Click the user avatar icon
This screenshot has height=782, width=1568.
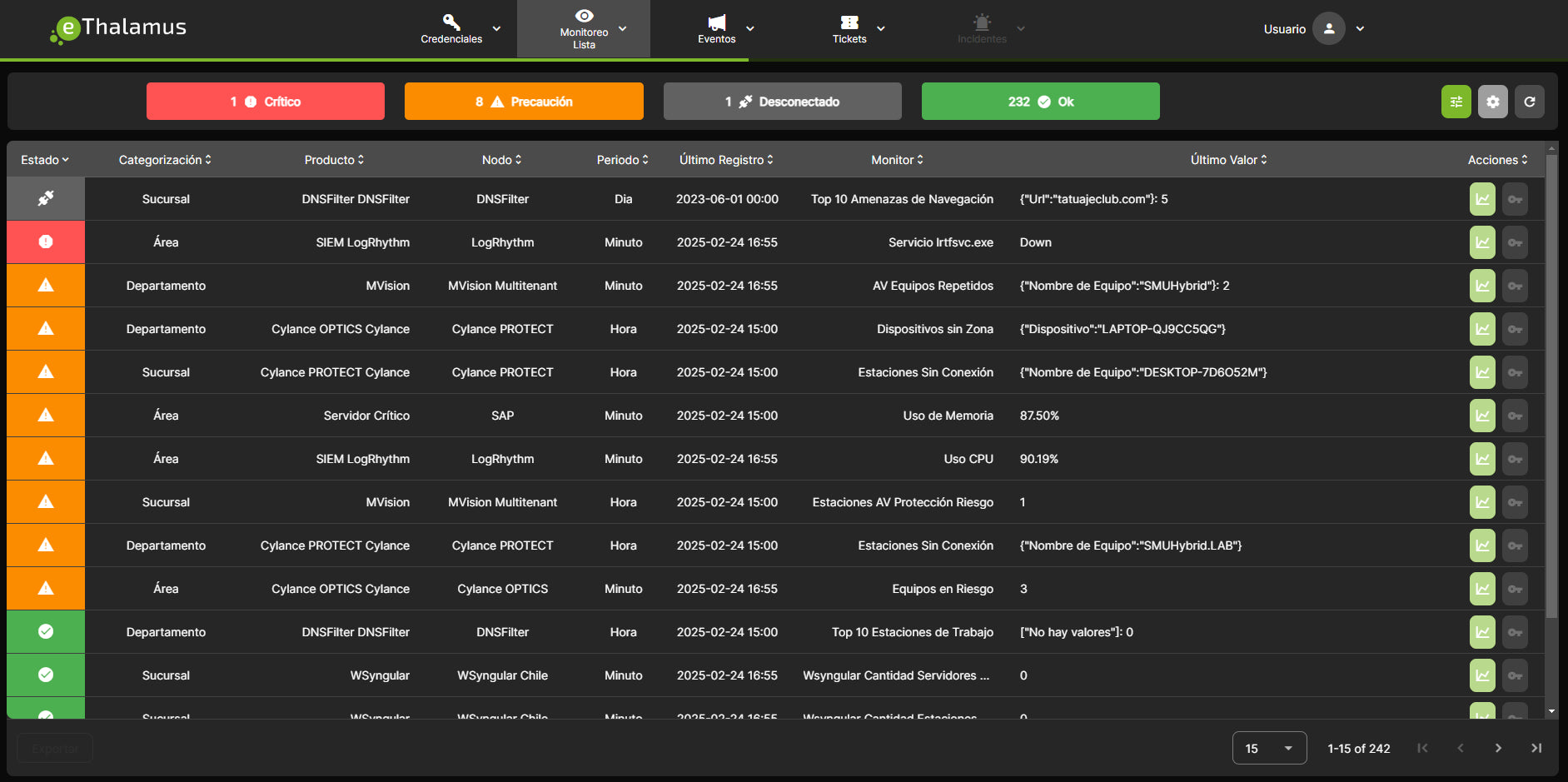pos(1328,28)
